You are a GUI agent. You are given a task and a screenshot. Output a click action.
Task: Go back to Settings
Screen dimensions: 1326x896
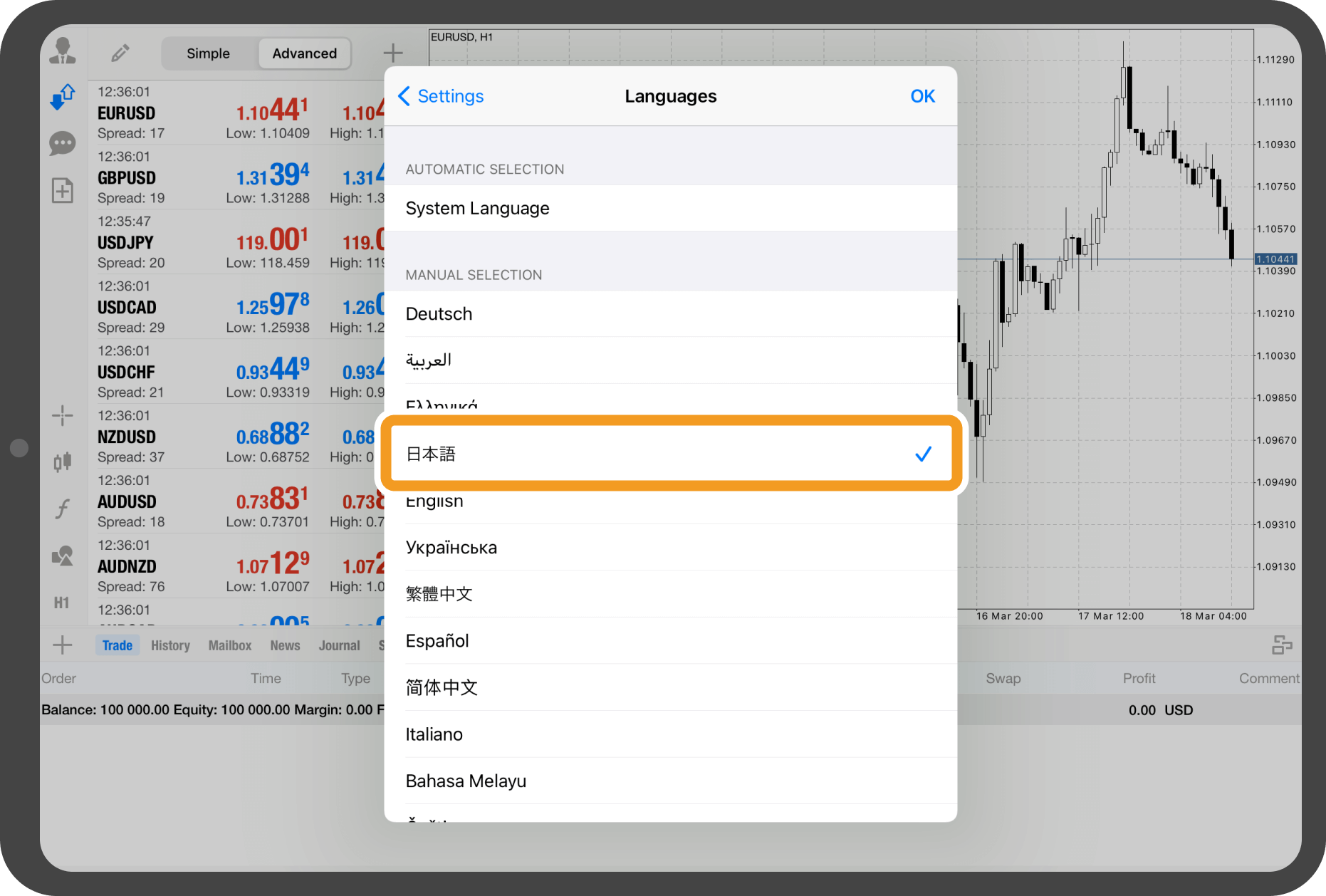pyautogui.click(x=441, y=96)
